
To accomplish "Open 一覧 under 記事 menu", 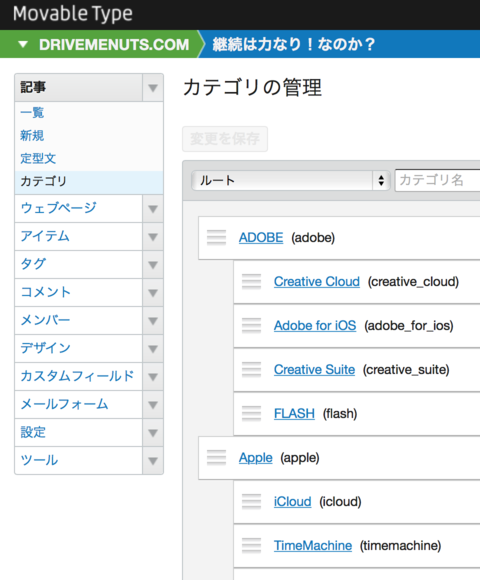I will click(x=32, y=112).
